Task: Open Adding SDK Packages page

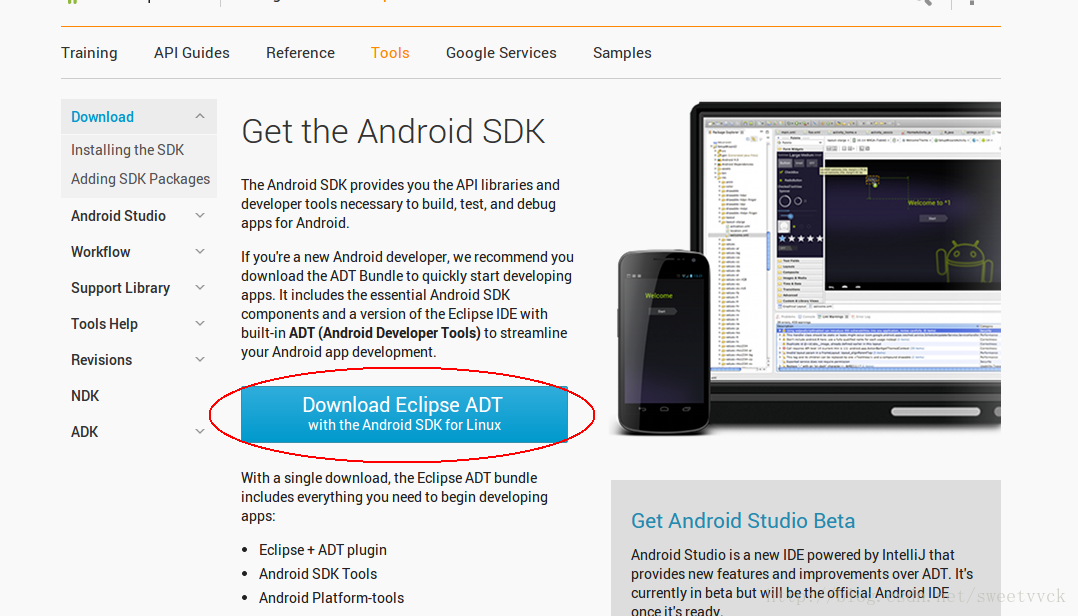Action: [x=140, y=179]
